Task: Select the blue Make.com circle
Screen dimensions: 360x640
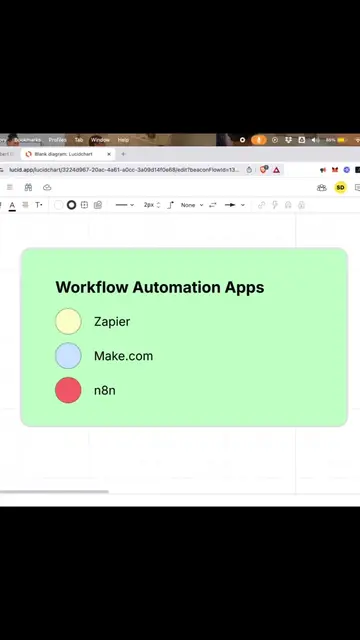Action: [68, 356]
